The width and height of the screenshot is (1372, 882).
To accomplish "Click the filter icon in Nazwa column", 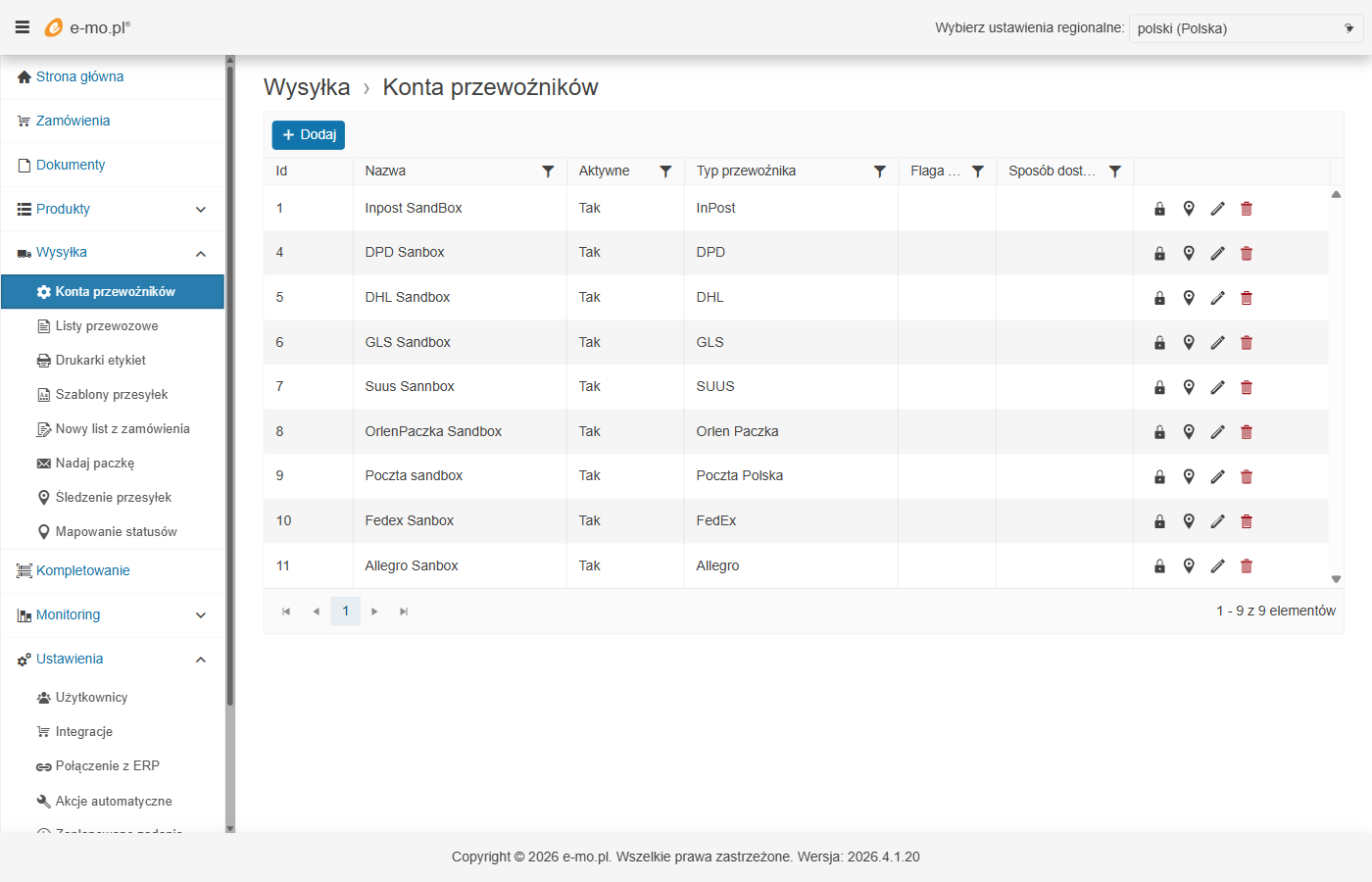I will [x=548, y=171].
